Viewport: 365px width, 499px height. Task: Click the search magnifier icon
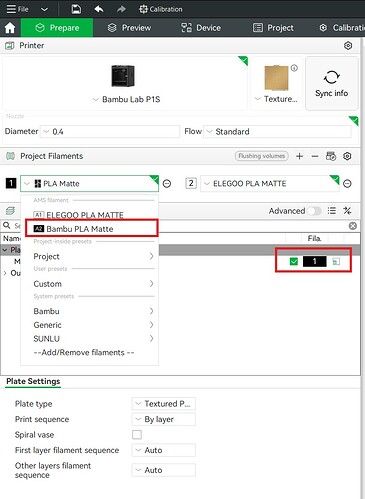pyautogui.click(x=7, y=226)
